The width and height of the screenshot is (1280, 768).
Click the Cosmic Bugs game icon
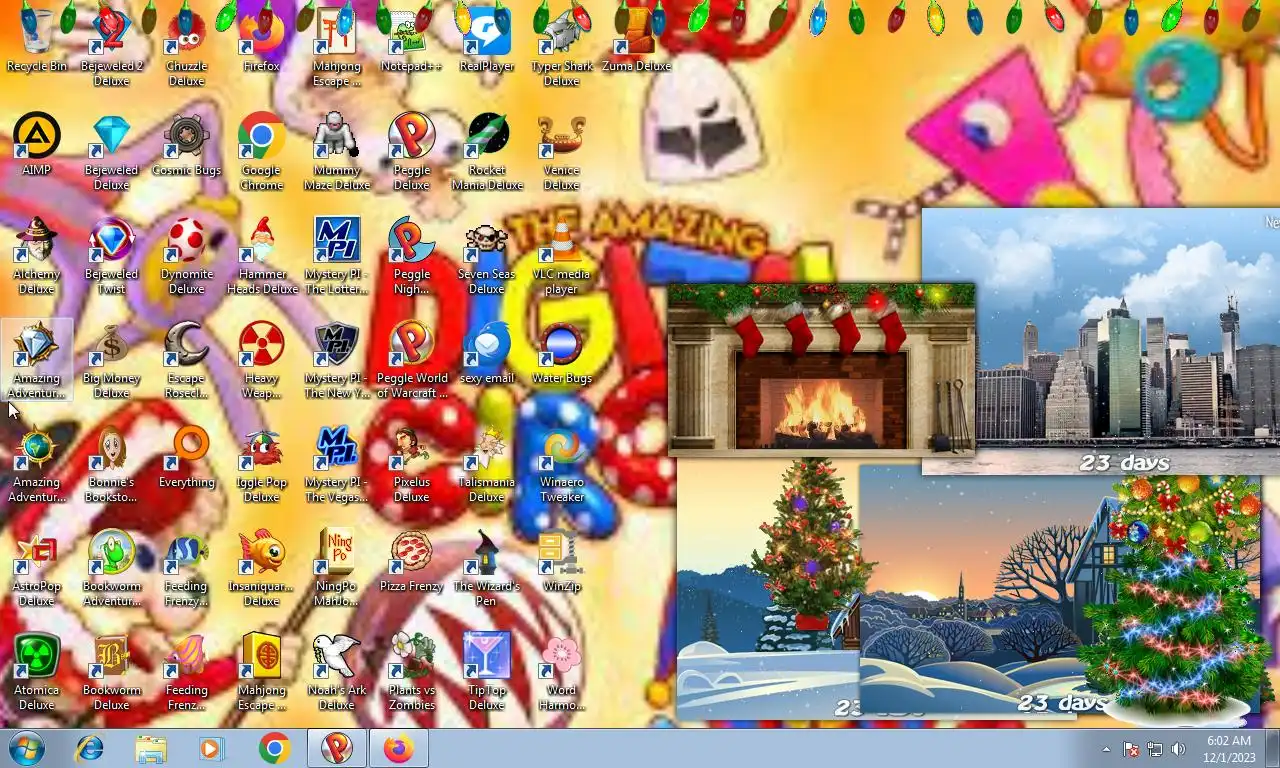187,145
